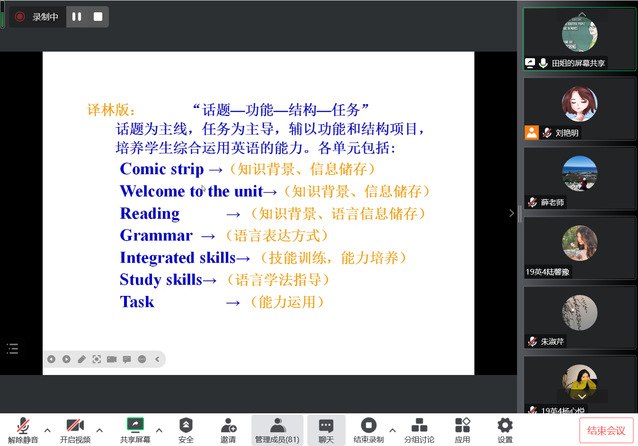Unmute the microphone (解除静音)
Viewport: 638px width, 446px height.
[21, 429]
